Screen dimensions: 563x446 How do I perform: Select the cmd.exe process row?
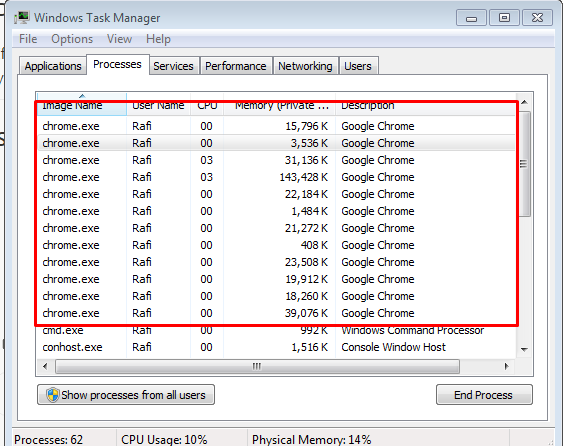click(x=276, y=330)
